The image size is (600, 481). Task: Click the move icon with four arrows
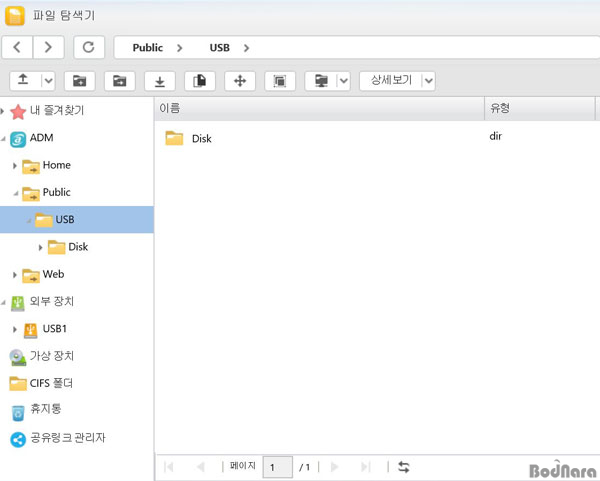coord(240,81)
